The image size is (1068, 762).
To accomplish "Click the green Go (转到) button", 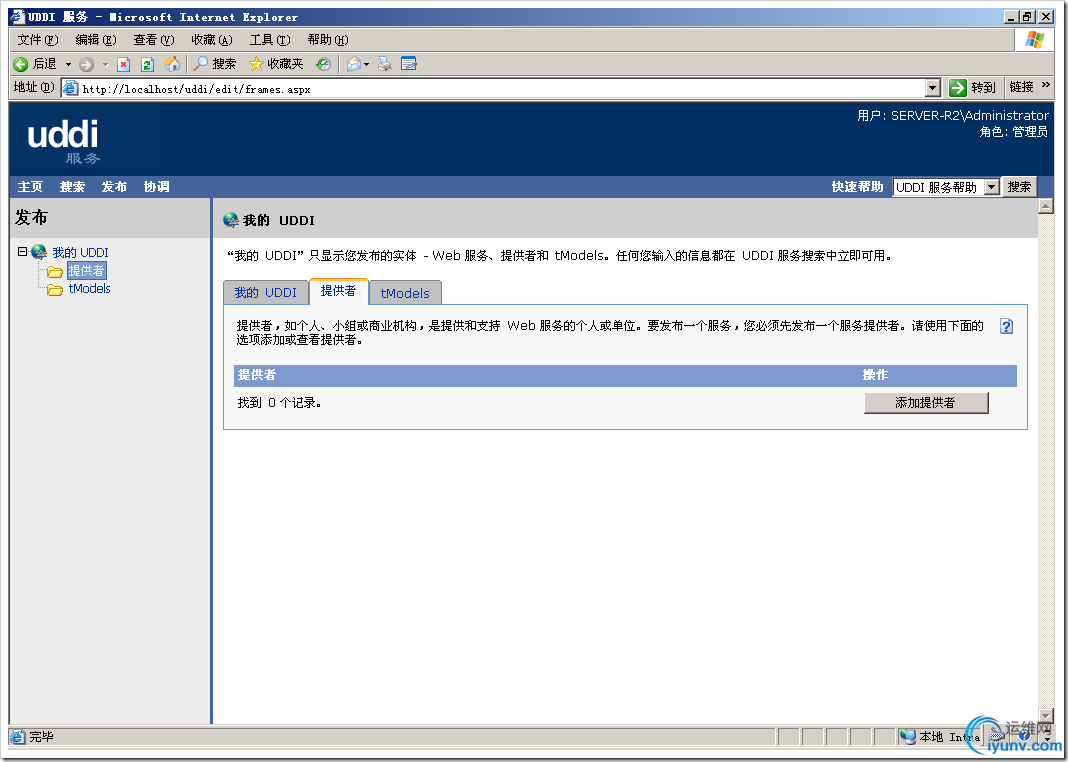I will [x=973, y=88].
